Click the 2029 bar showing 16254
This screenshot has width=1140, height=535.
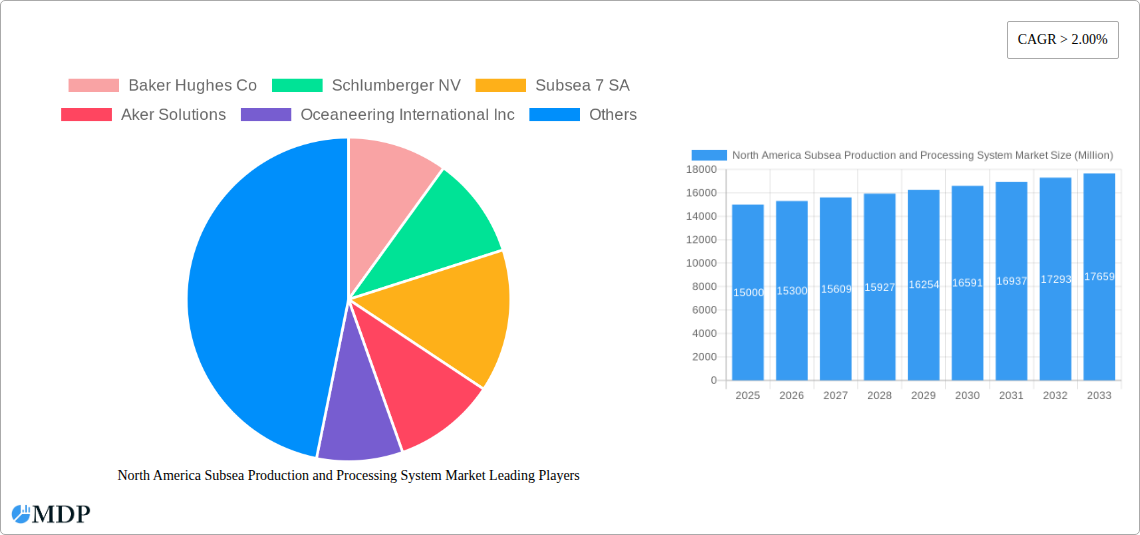point(923,285)
